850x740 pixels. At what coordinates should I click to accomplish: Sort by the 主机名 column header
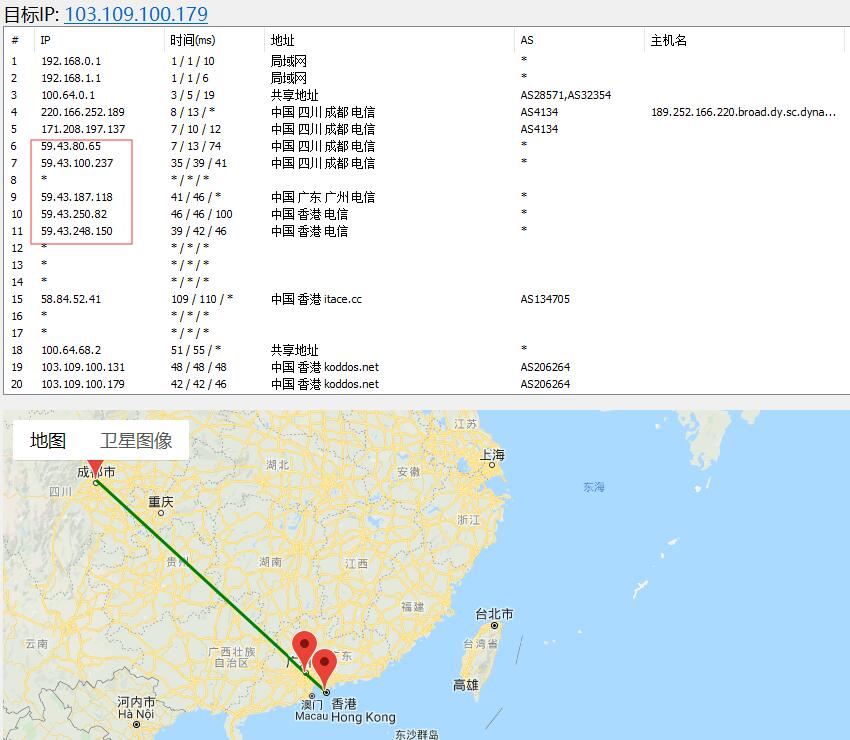coord(668,40)
